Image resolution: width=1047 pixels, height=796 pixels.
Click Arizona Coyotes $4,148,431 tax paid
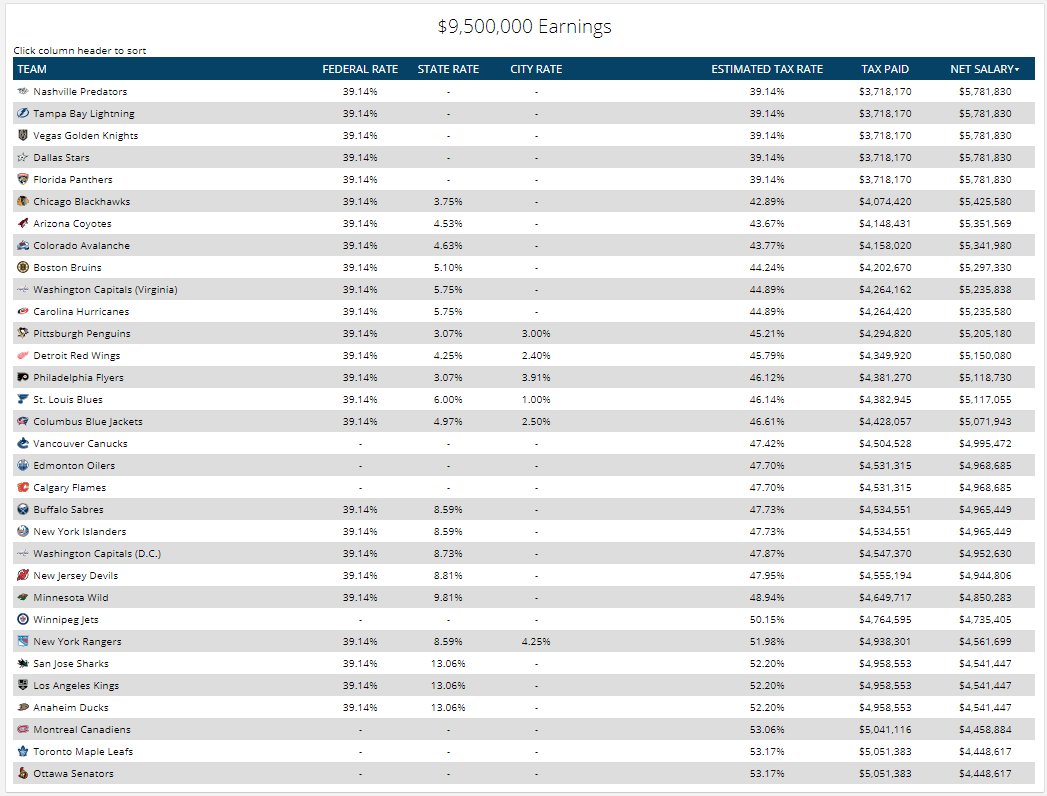[885, 223]
